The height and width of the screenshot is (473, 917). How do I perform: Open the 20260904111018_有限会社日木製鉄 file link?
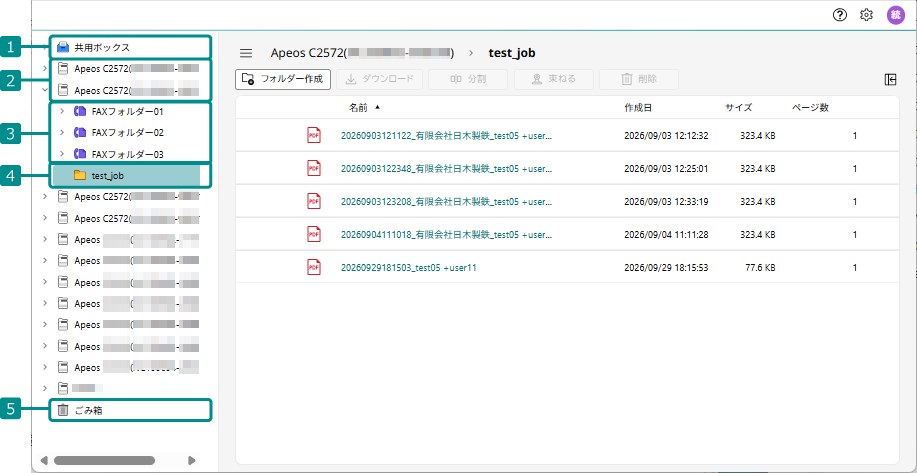pos(446,234)
